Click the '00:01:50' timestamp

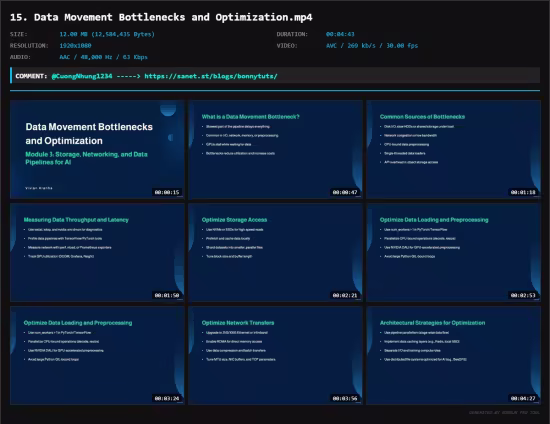point(167,295)
